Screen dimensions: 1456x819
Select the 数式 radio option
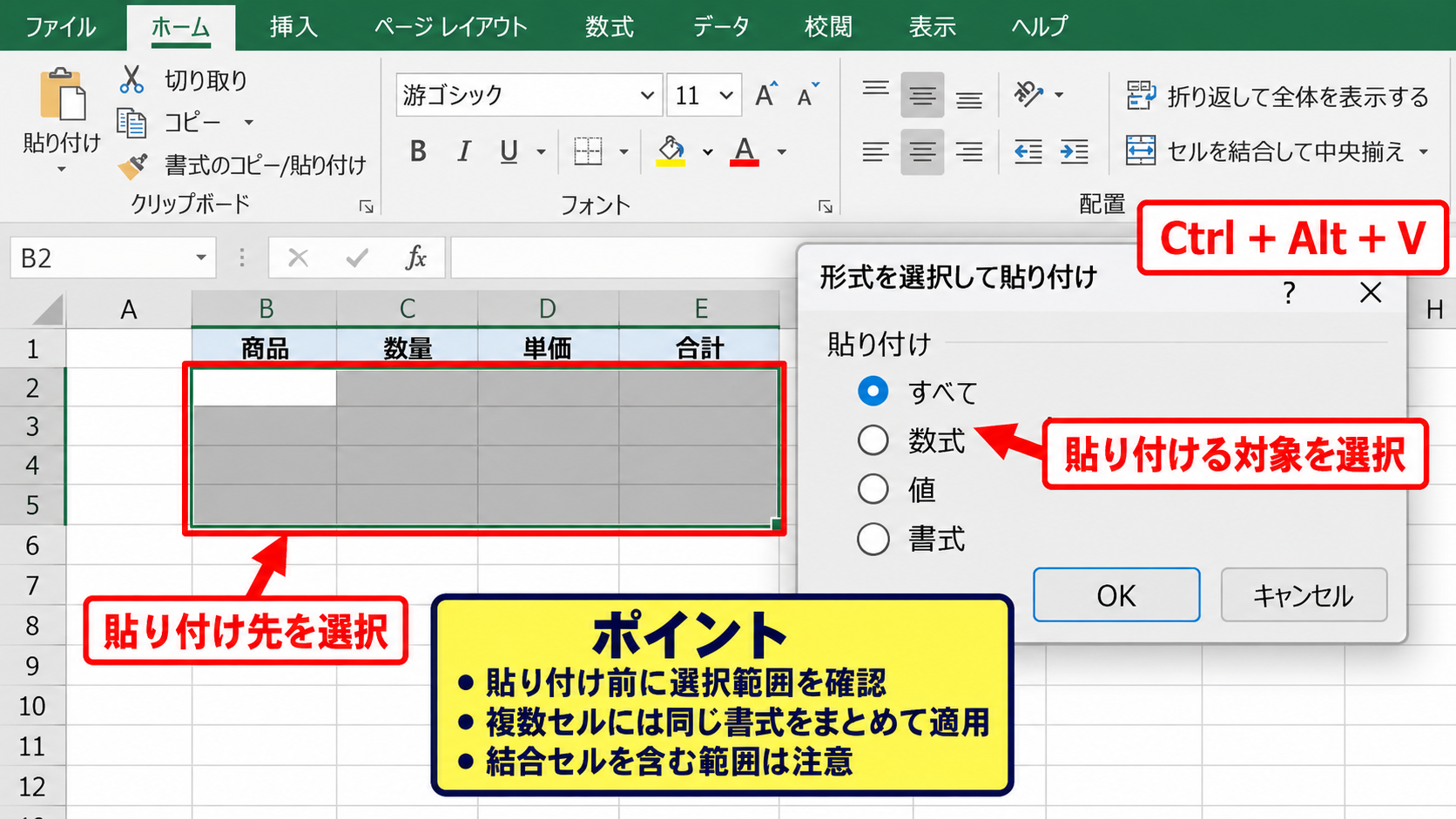pyautogui.click(x=873, y=440)
